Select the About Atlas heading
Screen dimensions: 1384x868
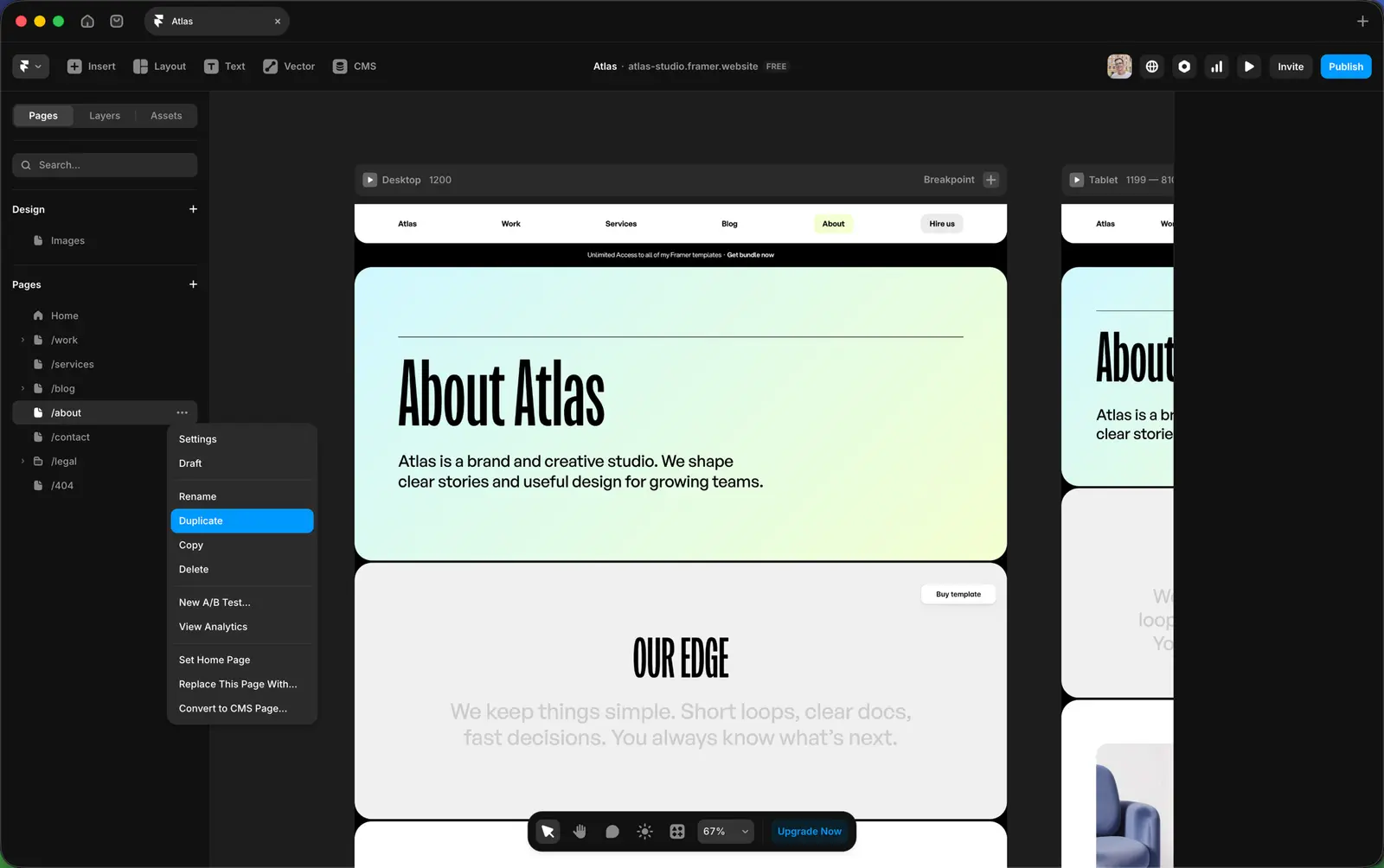[x=502, y=394]
